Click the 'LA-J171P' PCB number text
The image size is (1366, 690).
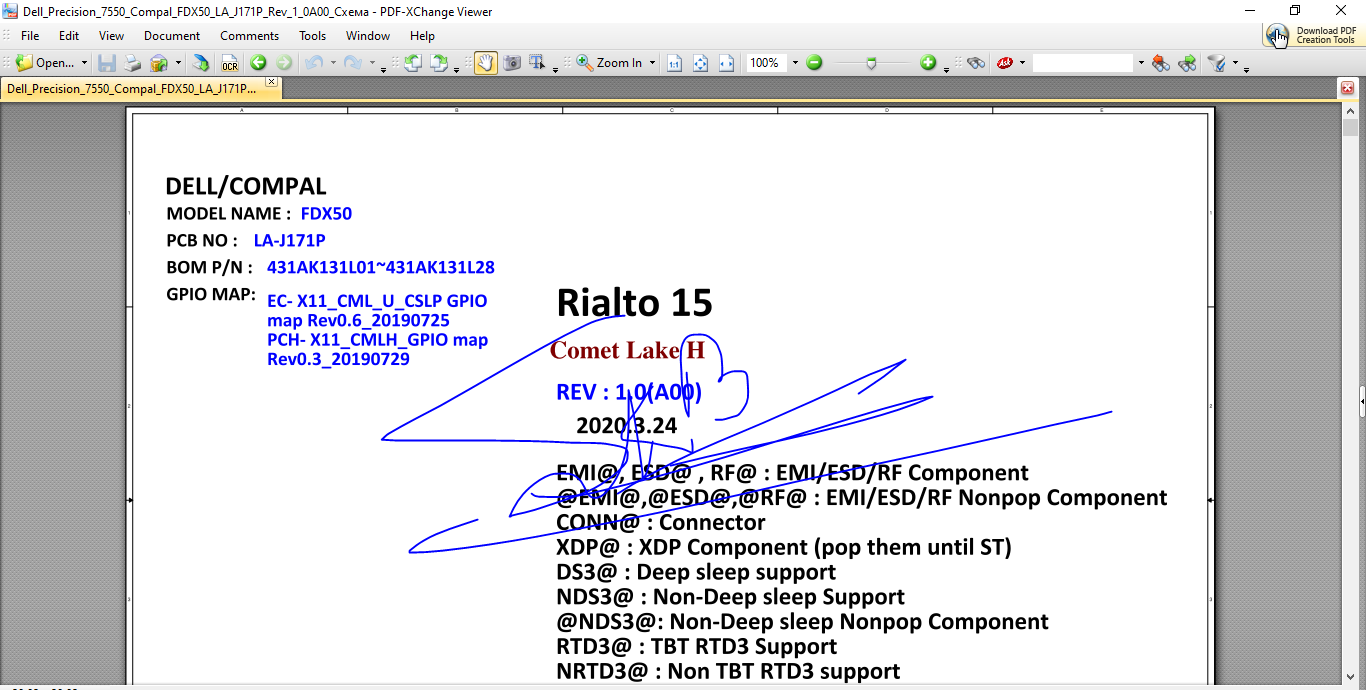pyautogui.click(x=289, y=241)
